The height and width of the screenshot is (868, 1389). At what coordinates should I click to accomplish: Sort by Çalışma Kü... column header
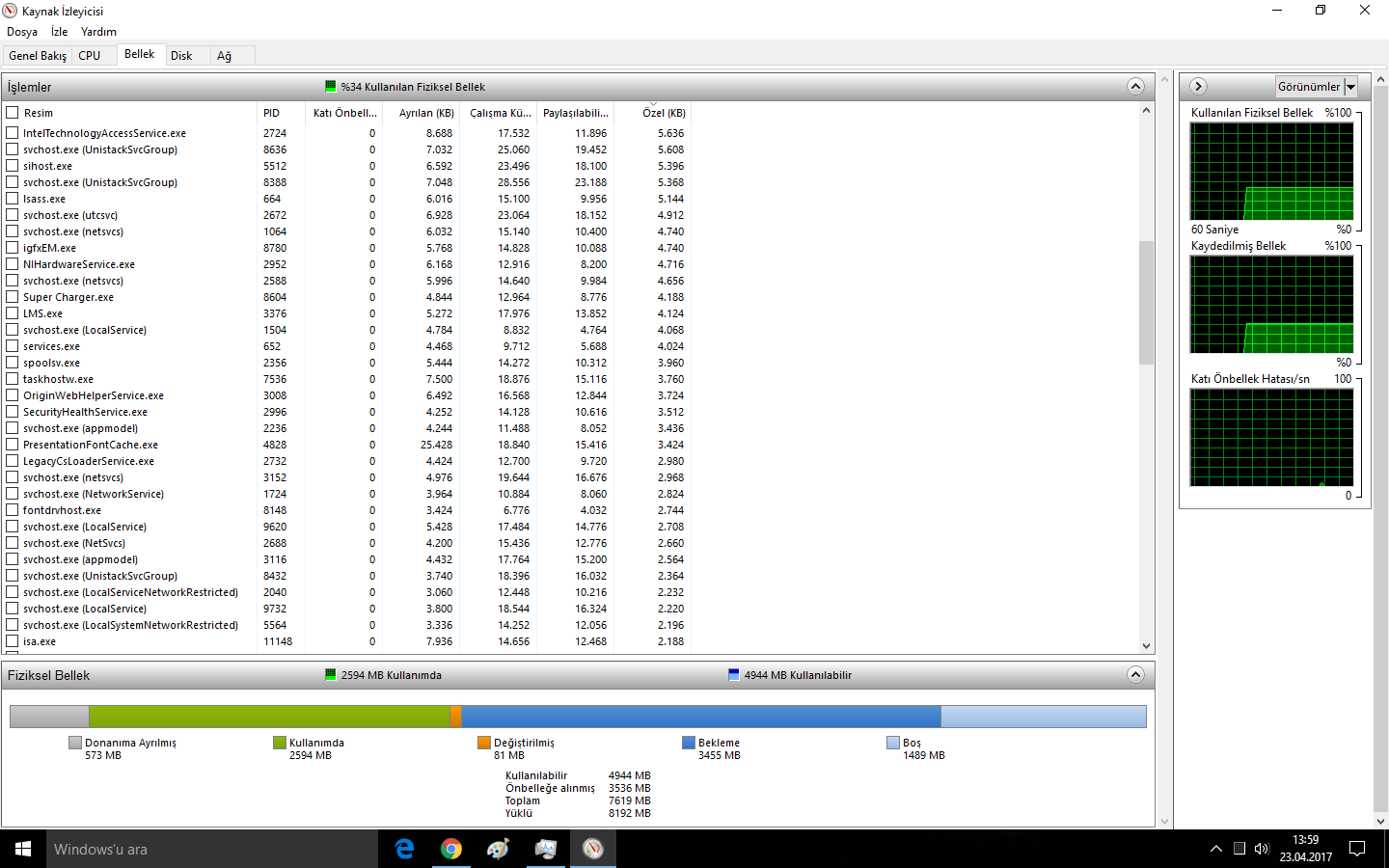tap(500, 113)
